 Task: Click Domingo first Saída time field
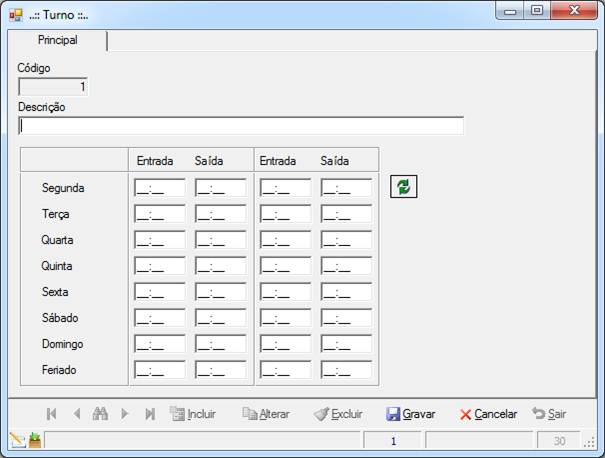[220, 344]
